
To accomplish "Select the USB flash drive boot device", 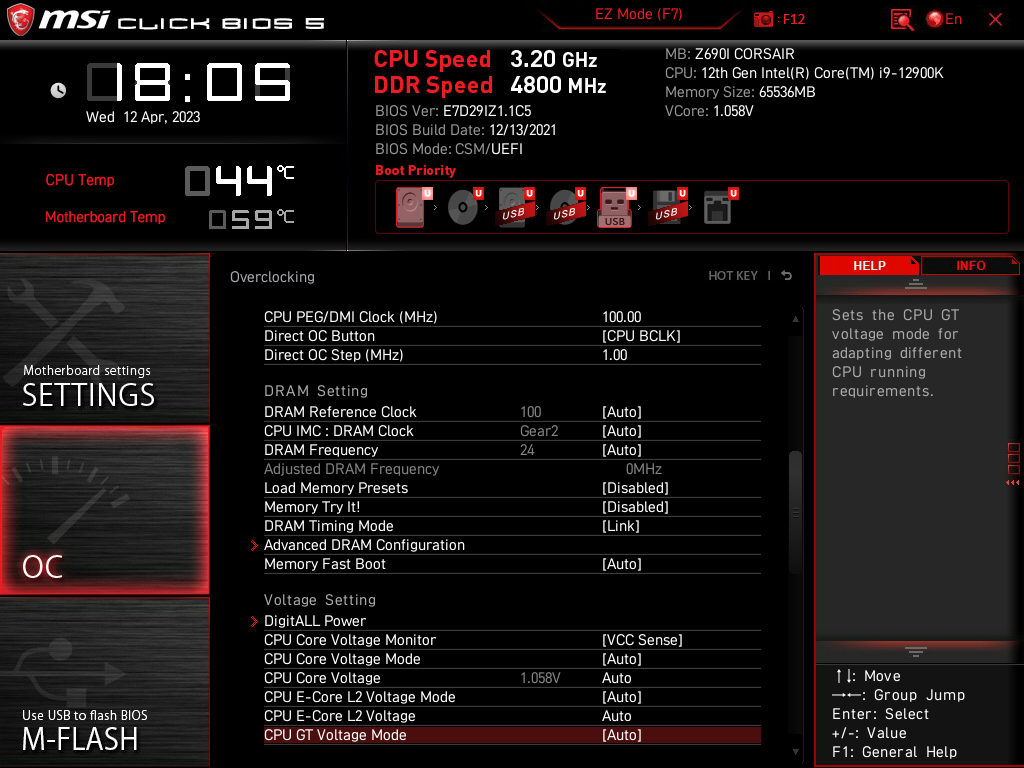I will 613,206.
